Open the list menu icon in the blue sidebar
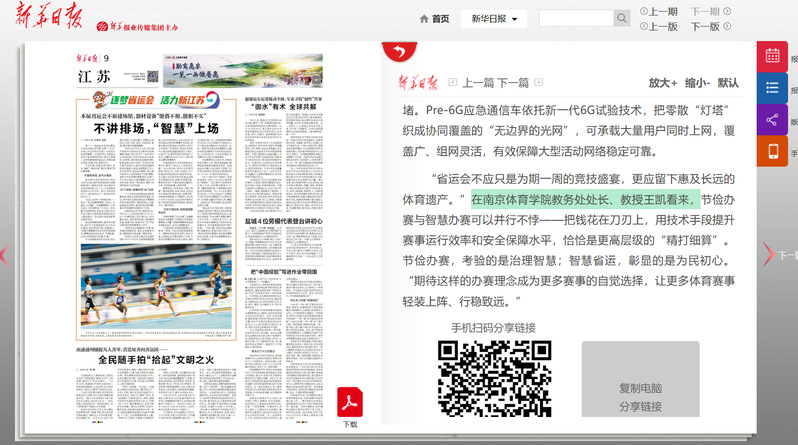Screen dimensions: 798x445 pos(772,88)
